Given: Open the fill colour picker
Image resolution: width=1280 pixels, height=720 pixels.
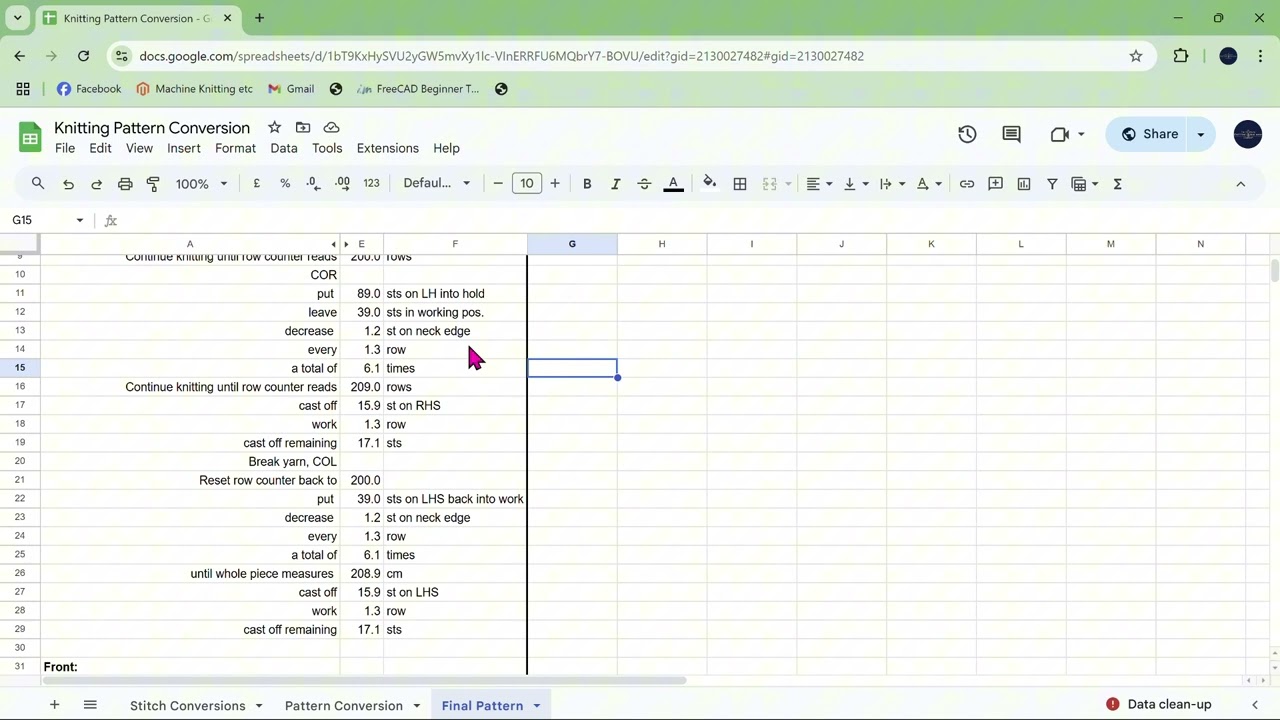Looking at the screenshot, I should click(709, 183).
